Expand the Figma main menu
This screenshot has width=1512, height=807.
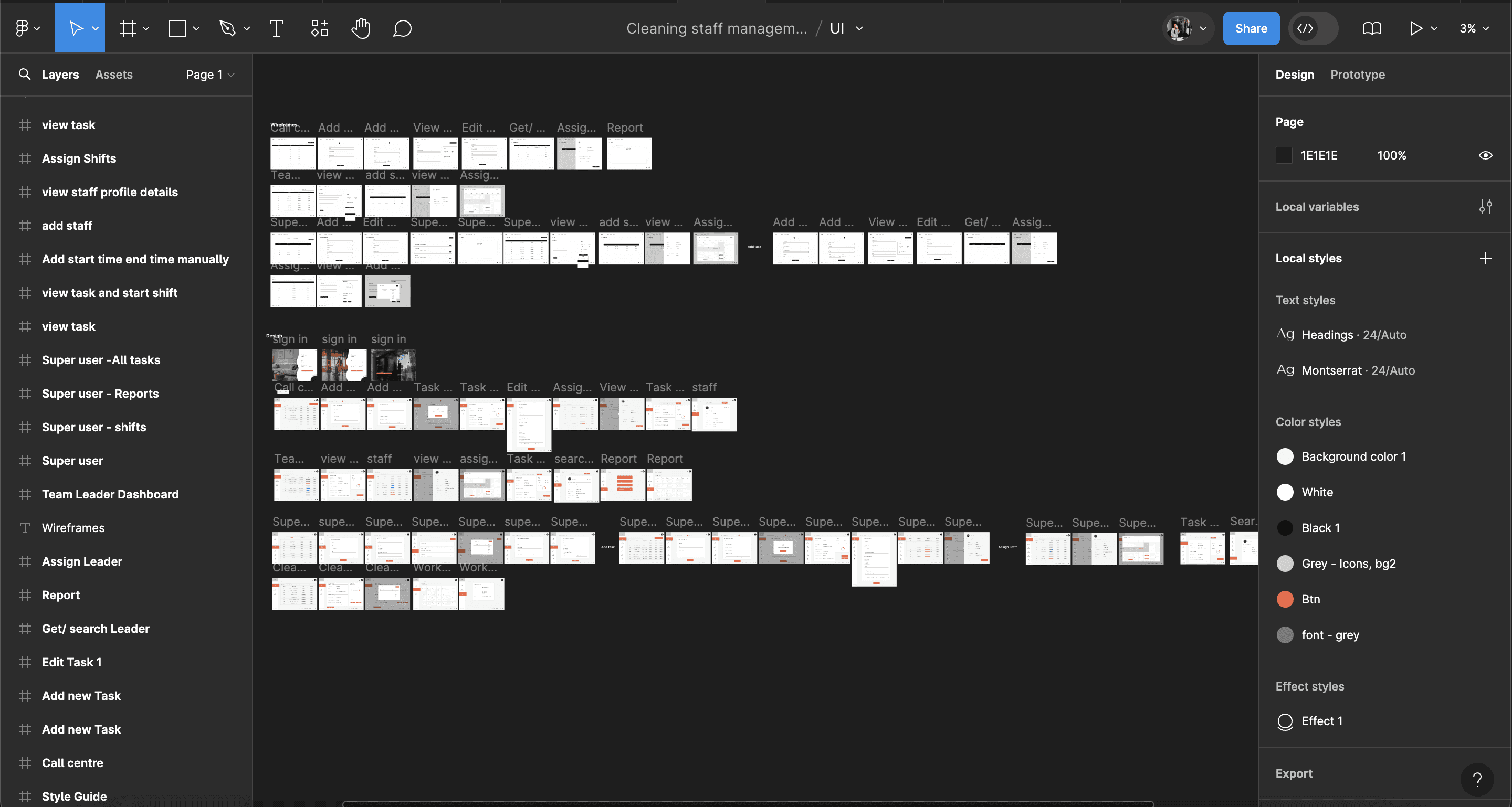point(27,28)
